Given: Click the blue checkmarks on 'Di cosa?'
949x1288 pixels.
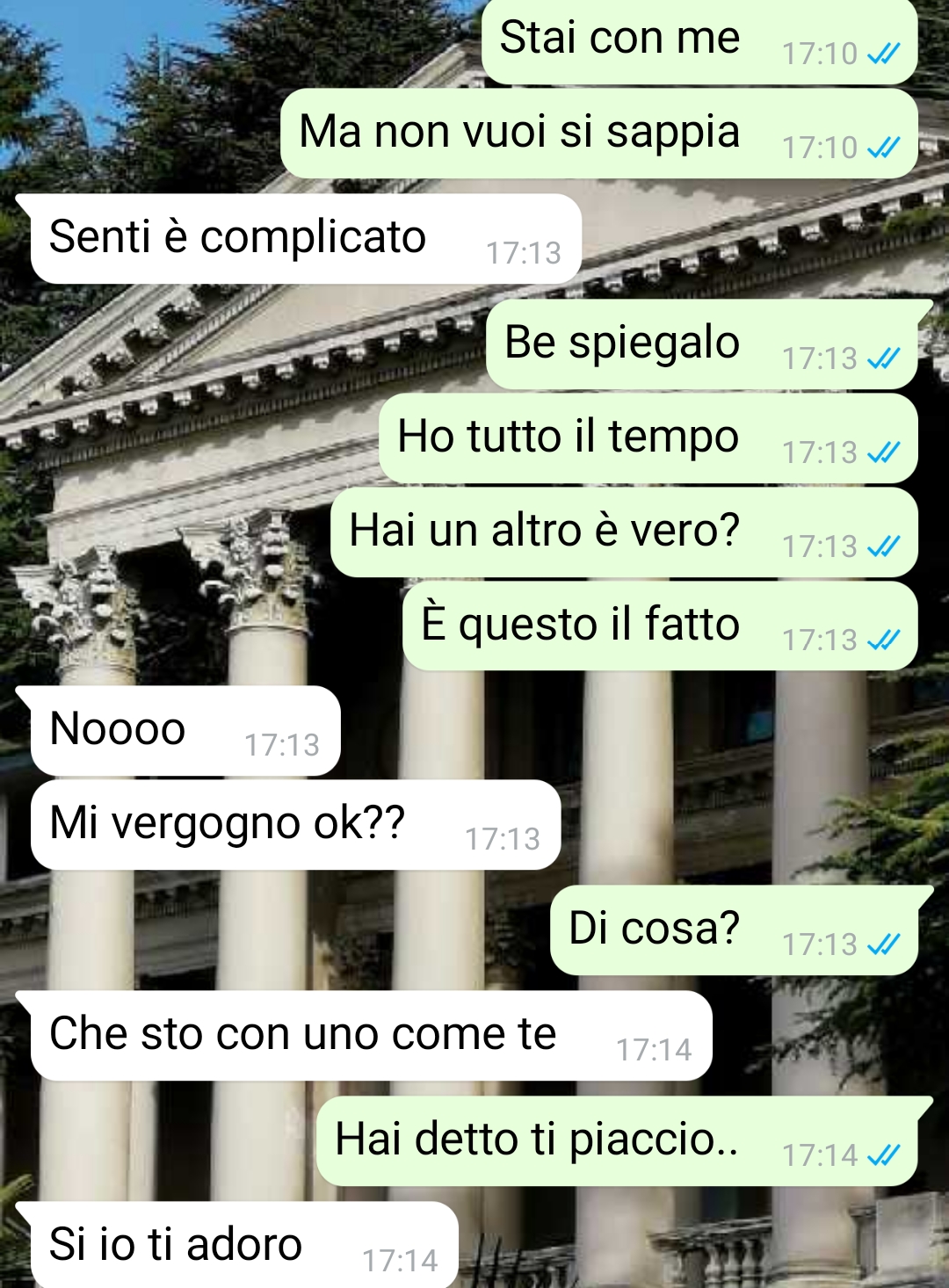Looking at the screenshot, I should pos(883,944).
